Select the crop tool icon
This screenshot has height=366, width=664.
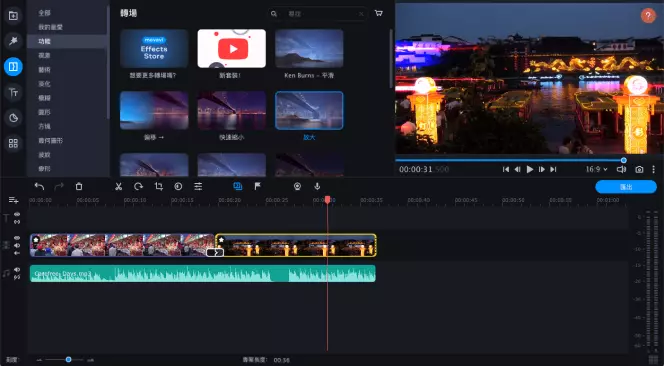[x=159, y=186]
